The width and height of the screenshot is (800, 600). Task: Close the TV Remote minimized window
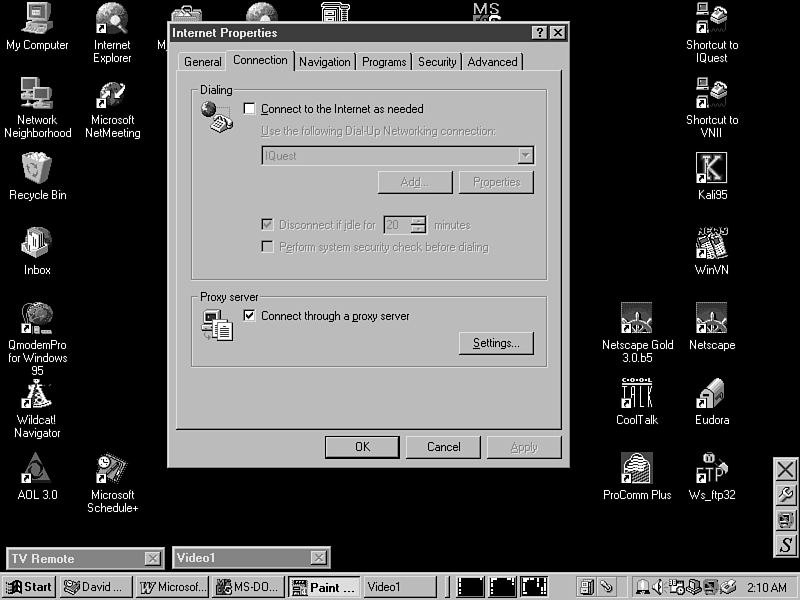153,559
